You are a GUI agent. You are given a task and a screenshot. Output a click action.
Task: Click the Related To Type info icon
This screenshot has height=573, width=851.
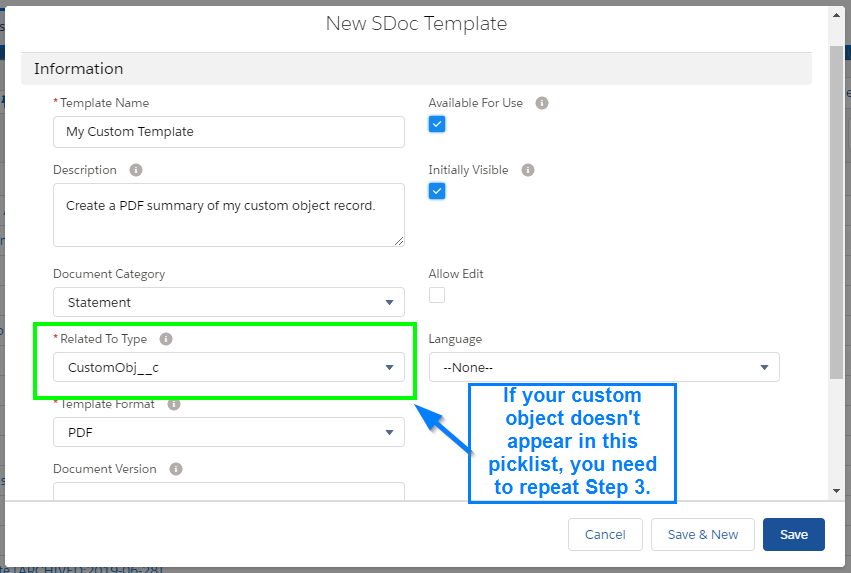(166, 339)
